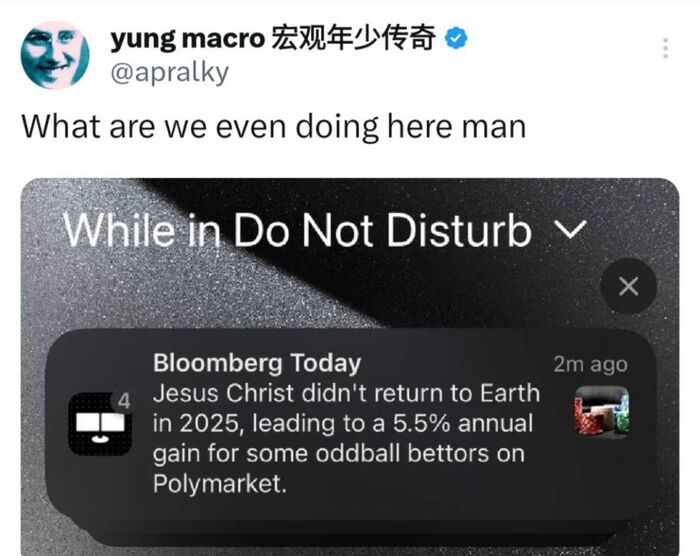
Task: Open the yung macro profile avatar
Action: pos(55,55)
